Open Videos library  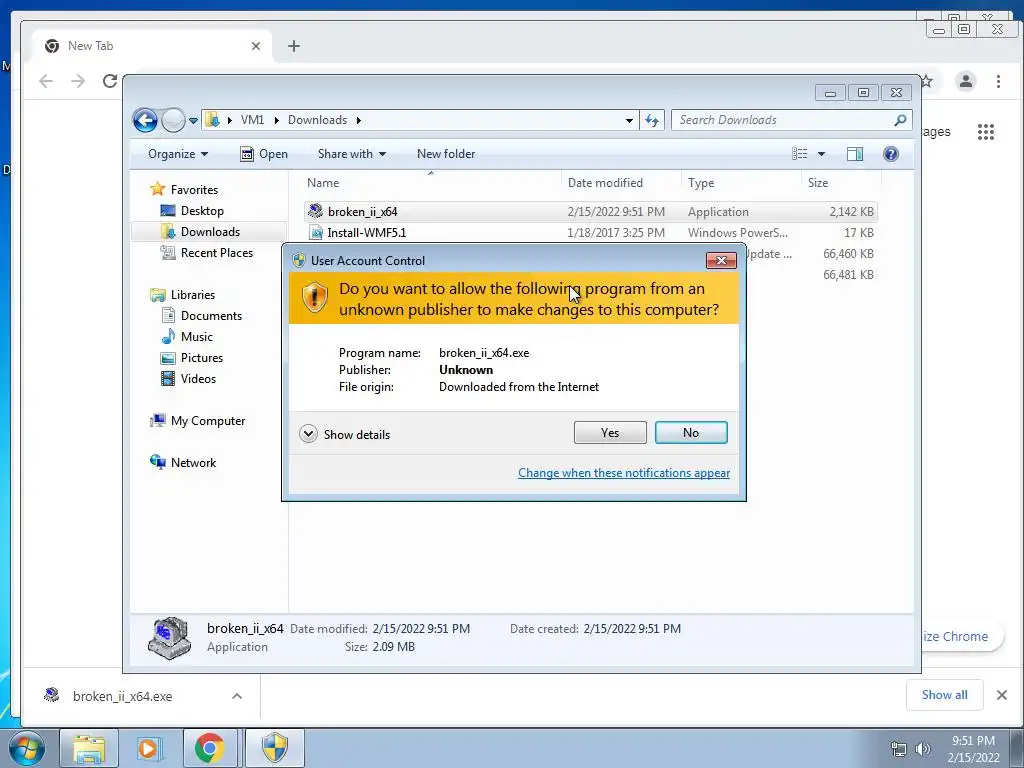coord(198,379)
